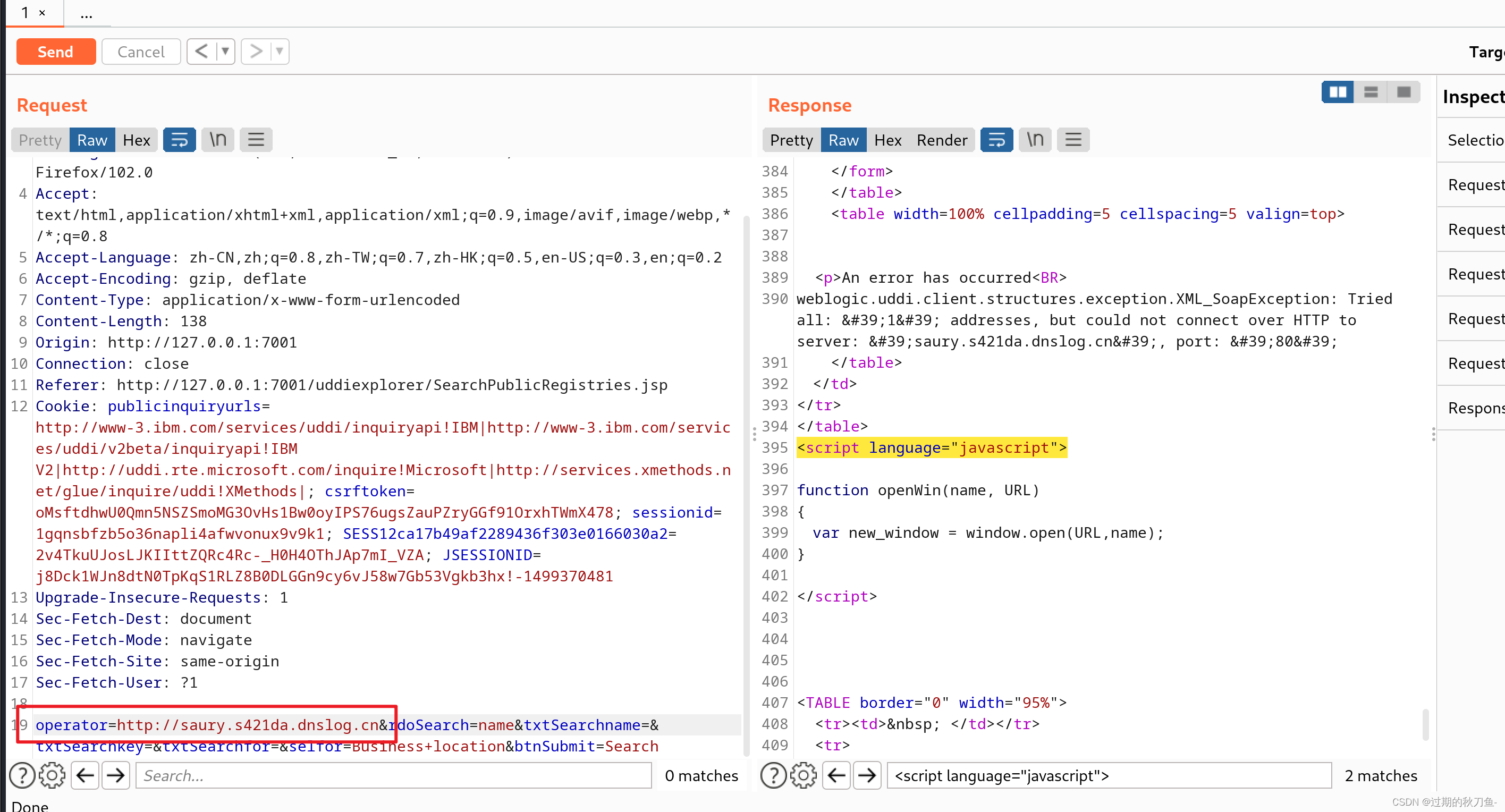Image resolution: width=1505 pixels, height=812 pixels.
Task: Jump to previous match in Response search
Action: pos(836,775)
